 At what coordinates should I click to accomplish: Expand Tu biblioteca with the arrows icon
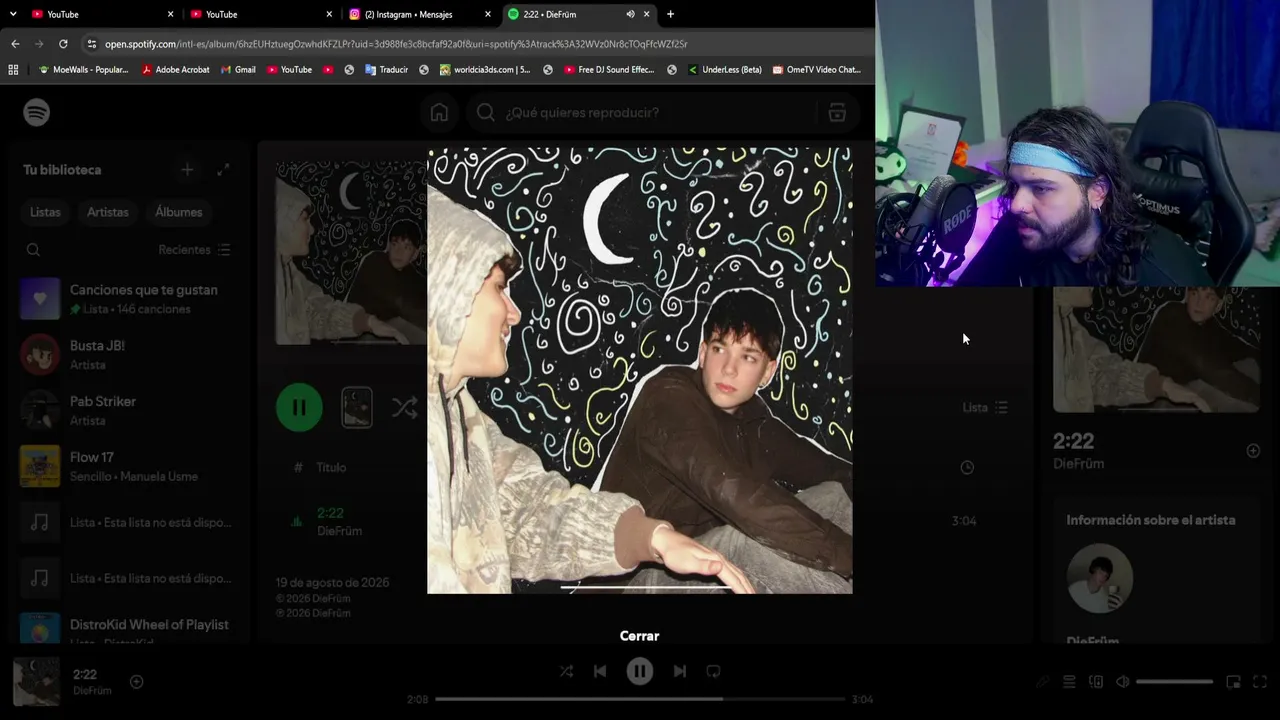click(223, 170)
